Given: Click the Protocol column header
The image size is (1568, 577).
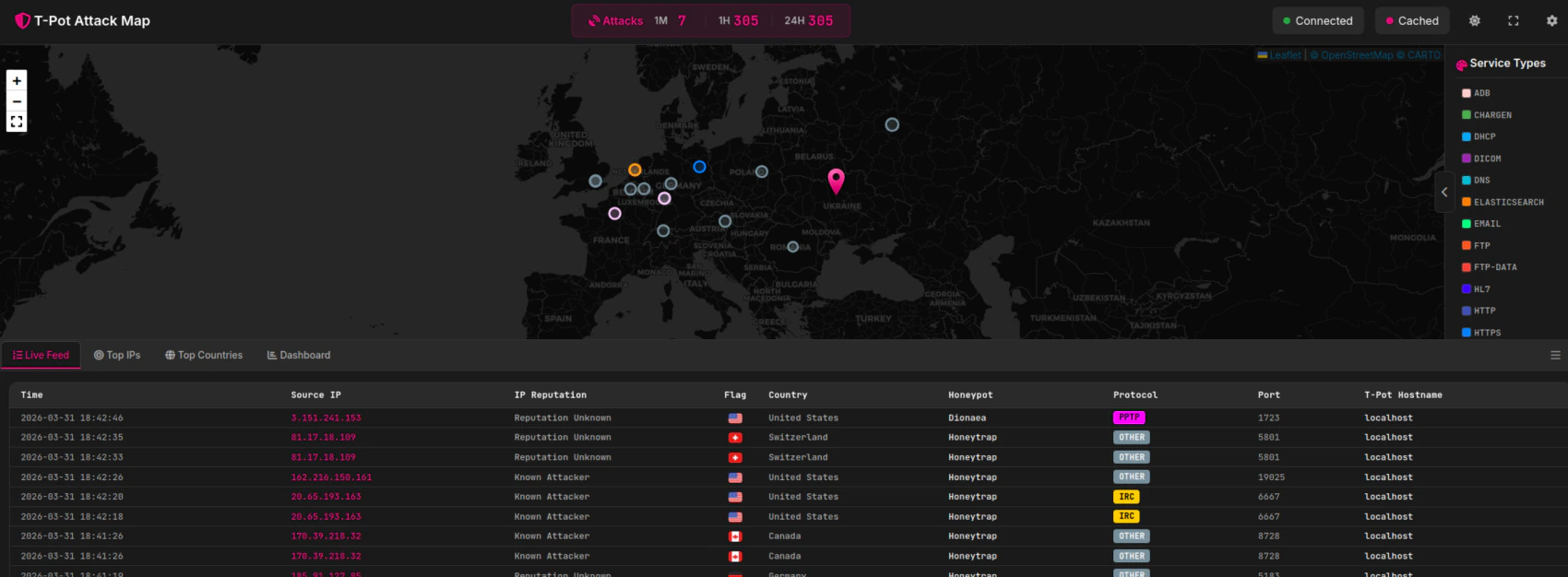Looking at the screenshot, I should click(1135, 395).
